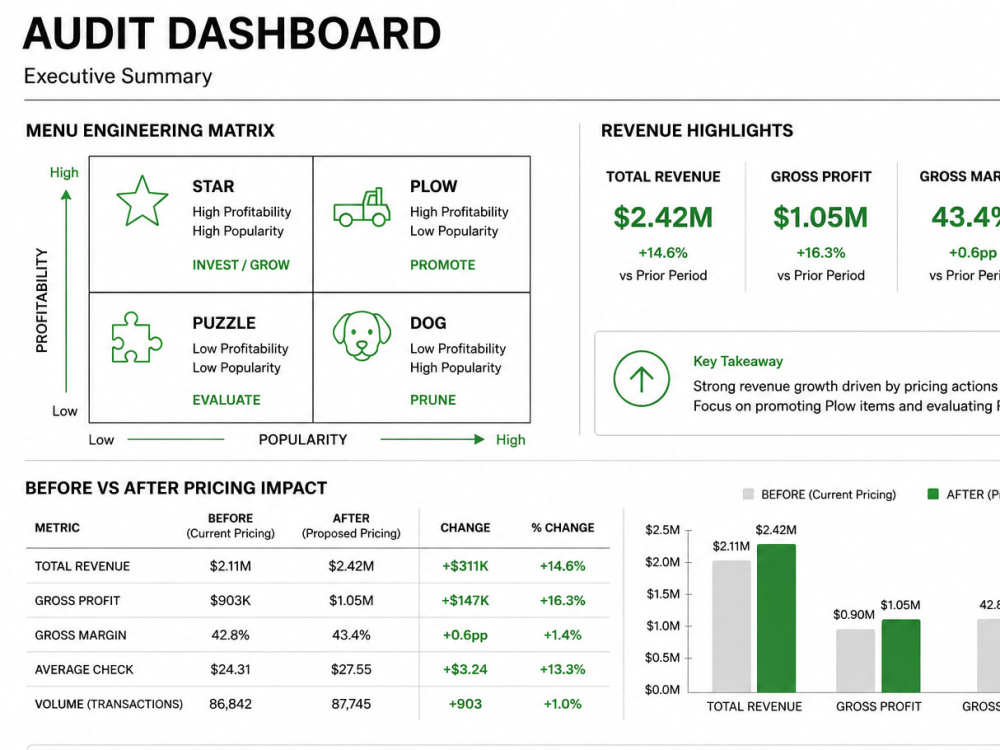
Task: Click the Puzzle piece icon
Action: tap(136, 337)
